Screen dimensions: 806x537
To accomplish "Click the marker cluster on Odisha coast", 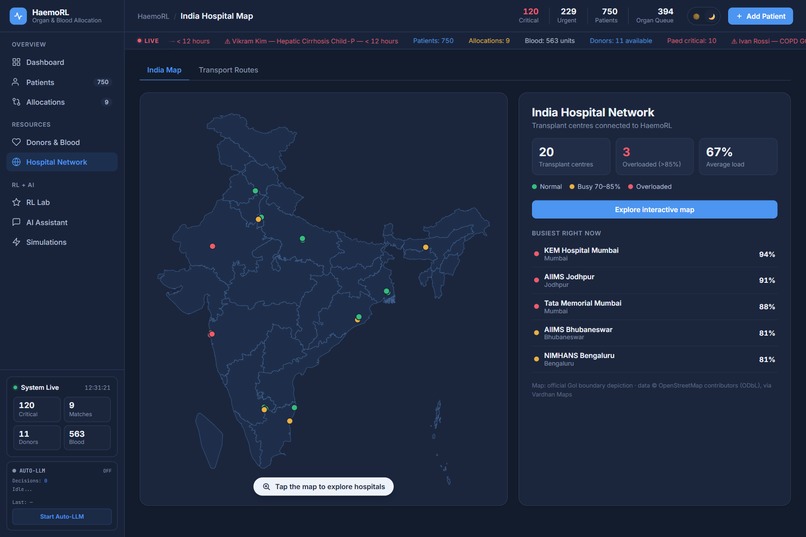I will 358,318.
